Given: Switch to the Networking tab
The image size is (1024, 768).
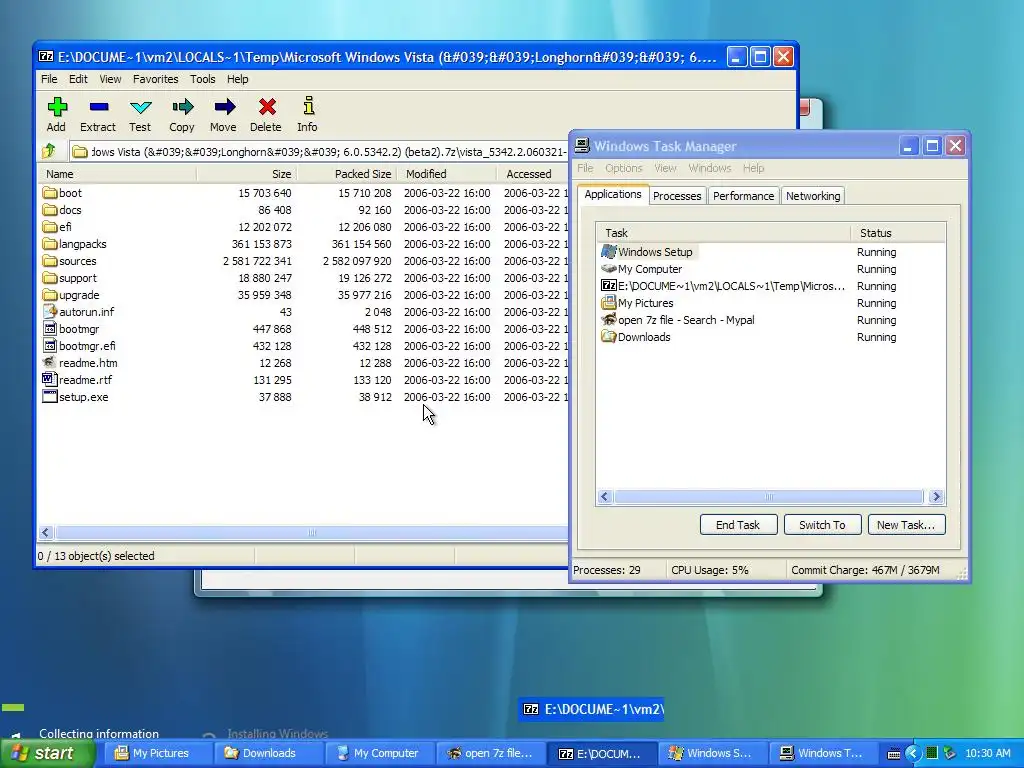Looking at the screenshot, I should [813, 196].
